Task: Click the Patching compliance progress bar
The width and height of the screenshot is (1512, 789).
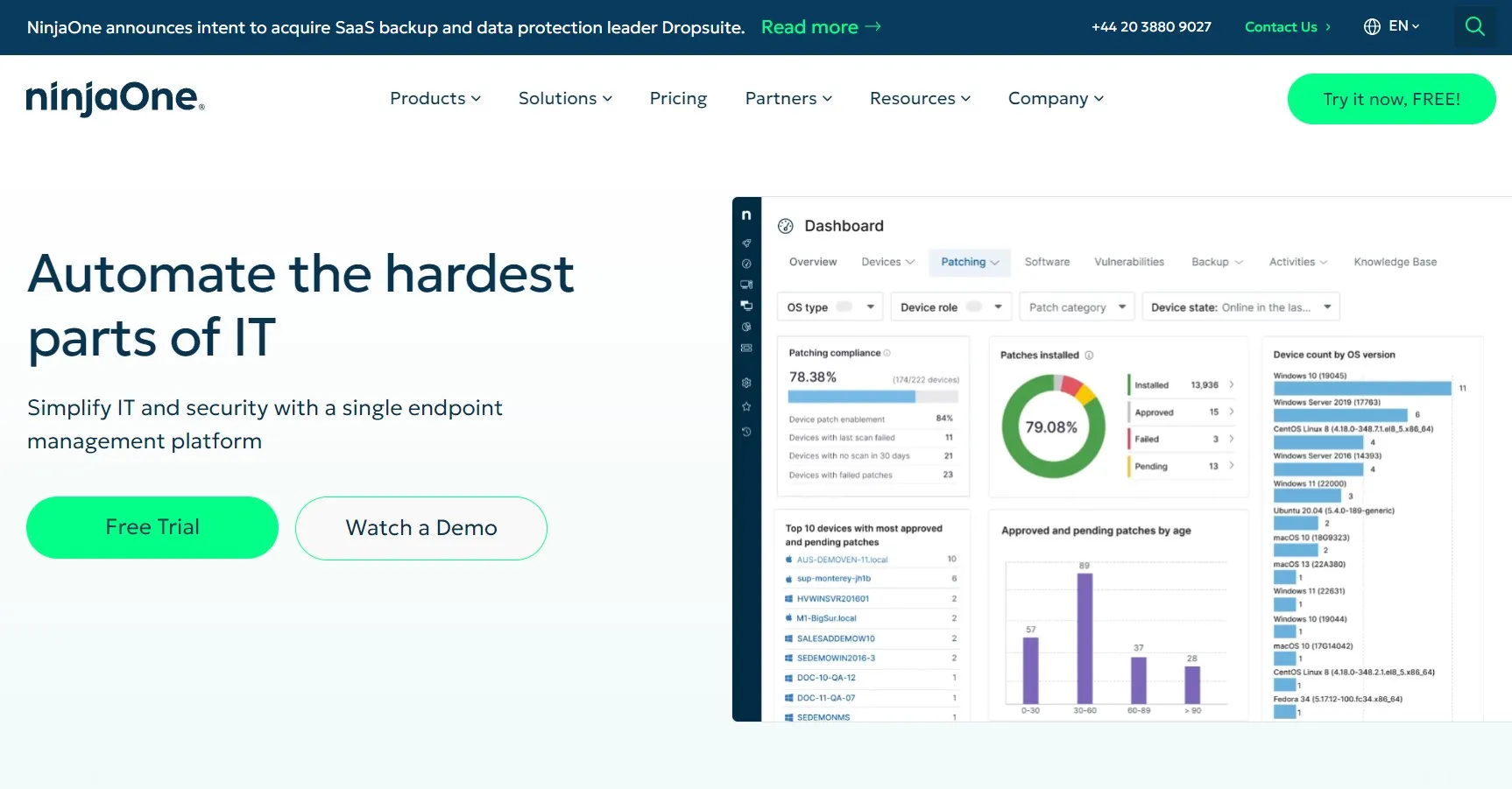Action: (874, 397)
